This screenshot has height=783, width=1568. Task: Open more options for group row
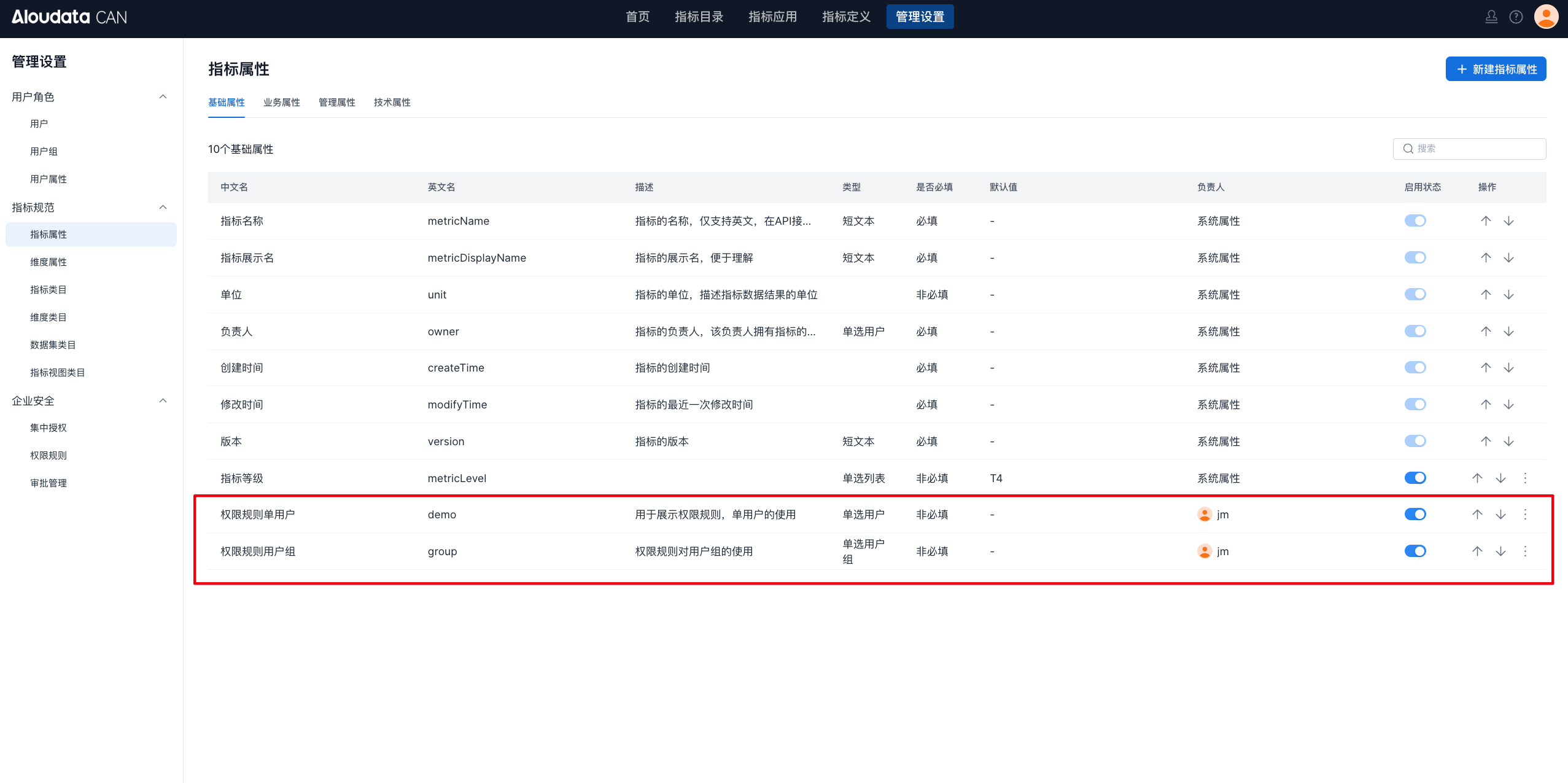[x=1525, y=551]
